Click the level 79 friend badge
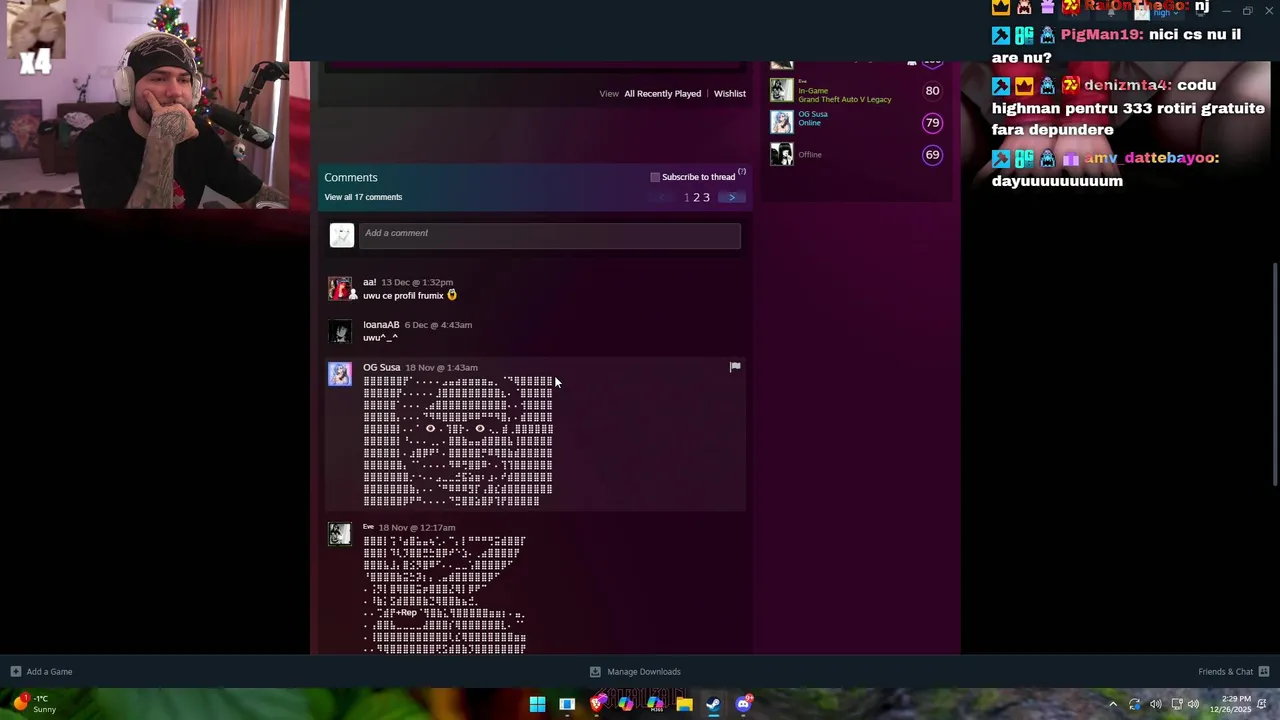This screenshot has height=720, width=1280. (932, 123)
